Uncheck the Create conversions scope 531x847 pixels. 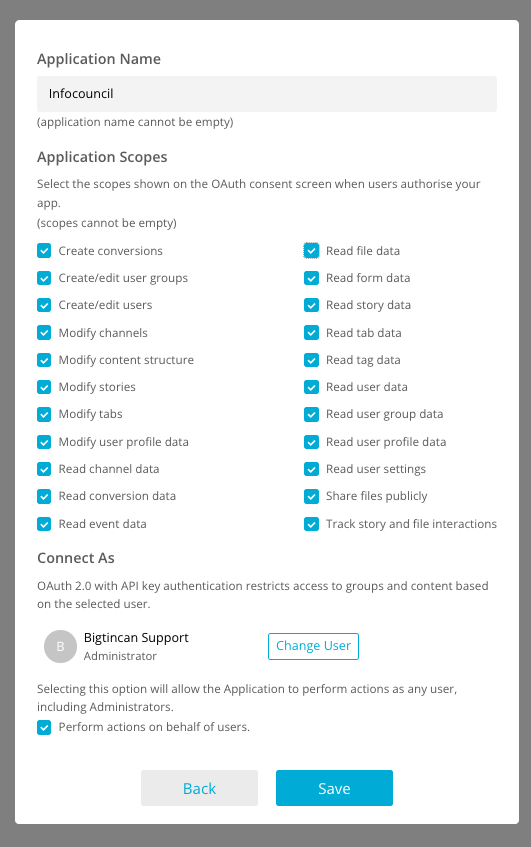coord(44,251)
